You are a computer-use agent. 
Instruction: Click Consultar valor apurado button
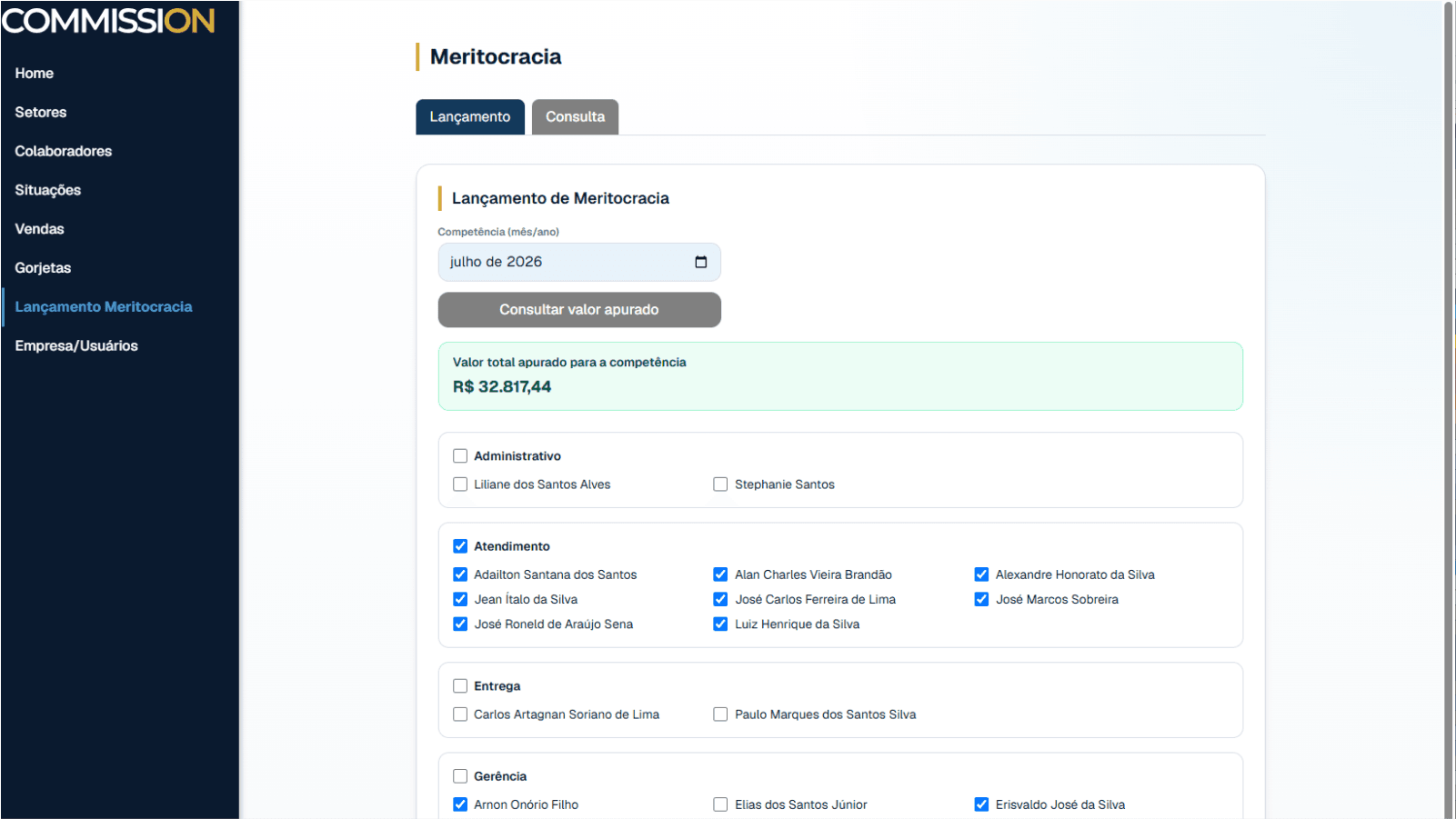tap(579, 310)
